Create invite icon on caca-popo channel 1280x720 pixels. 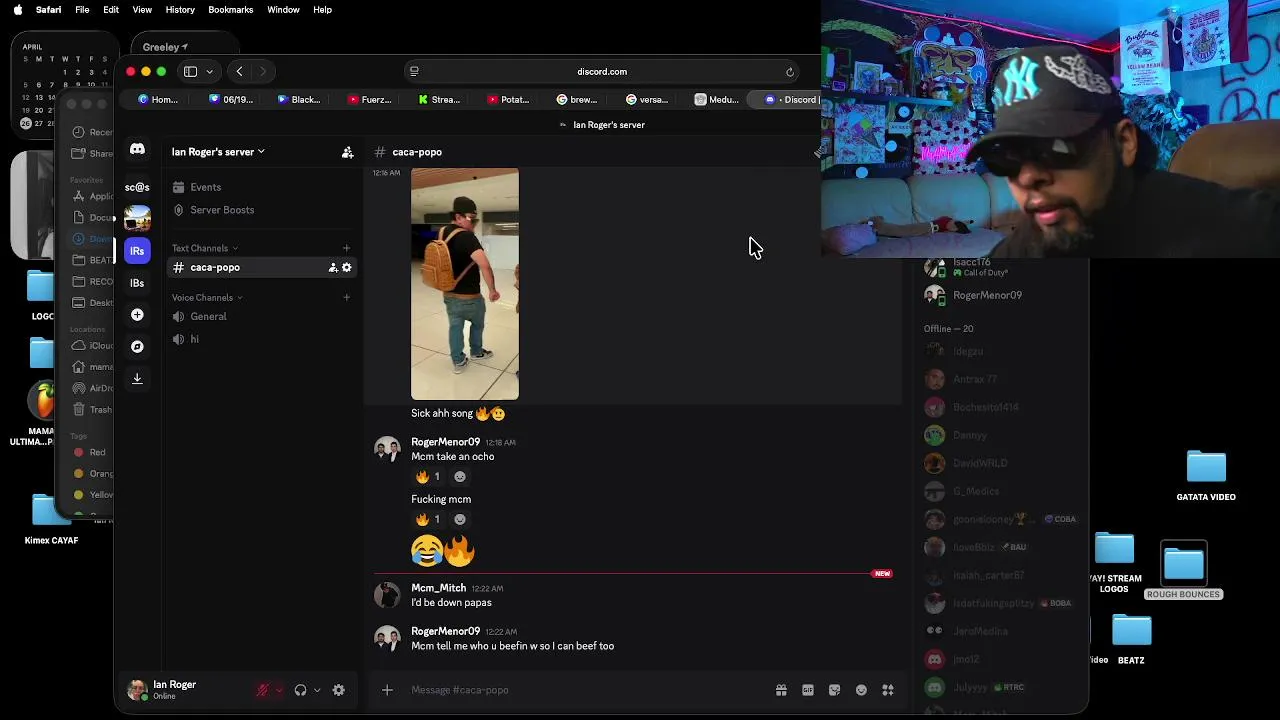333,267
